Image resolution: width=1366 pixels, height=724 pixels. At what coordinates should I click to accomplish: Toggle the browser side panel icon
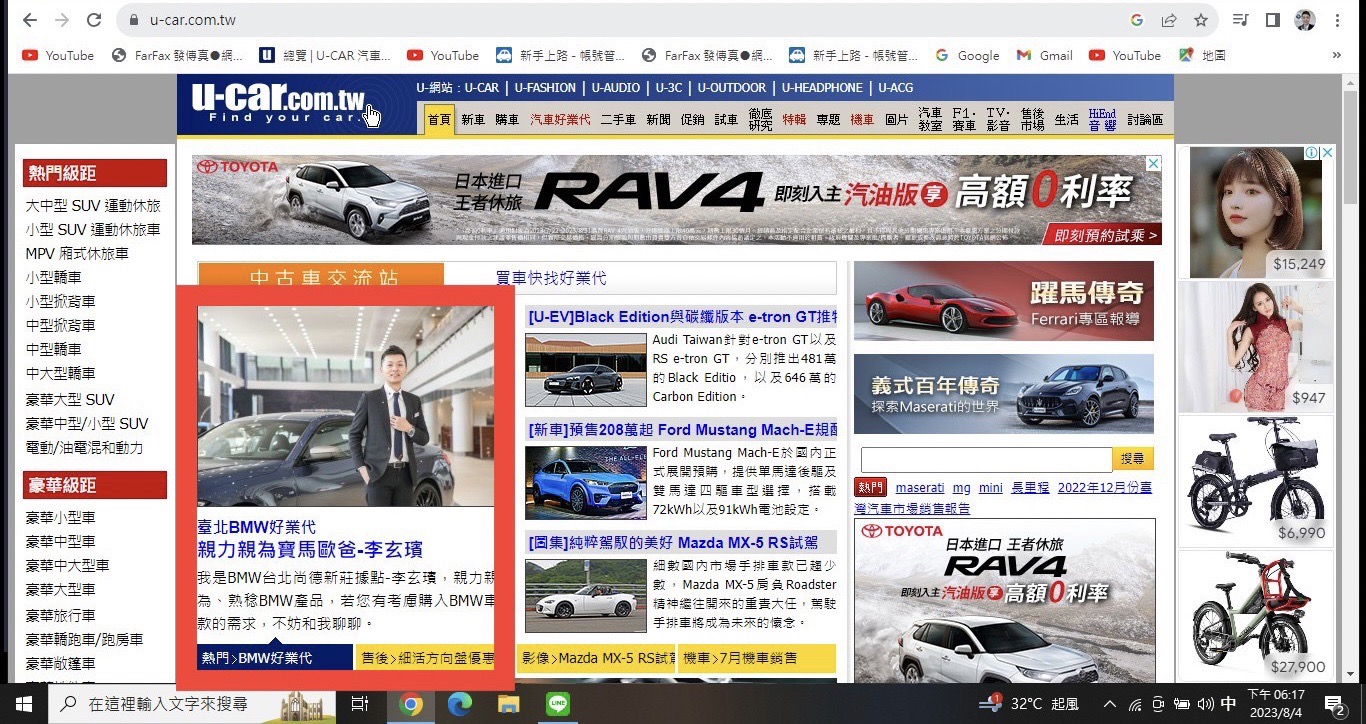pyautogui.click(x=1273, y=20)
